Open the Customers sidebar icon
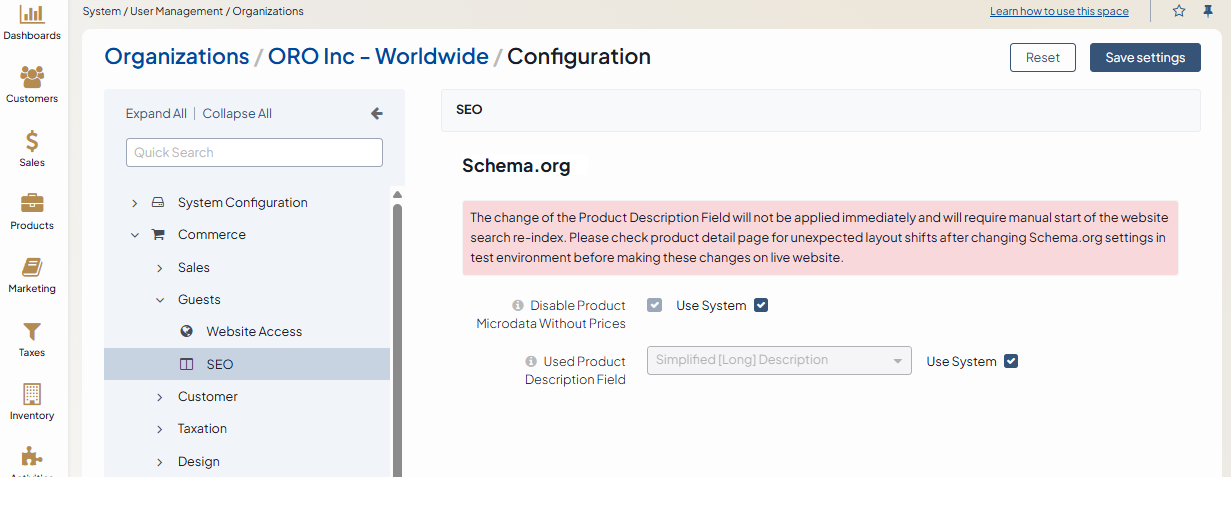This screenshot has width=1231, height=506. (x=32, y=77)
